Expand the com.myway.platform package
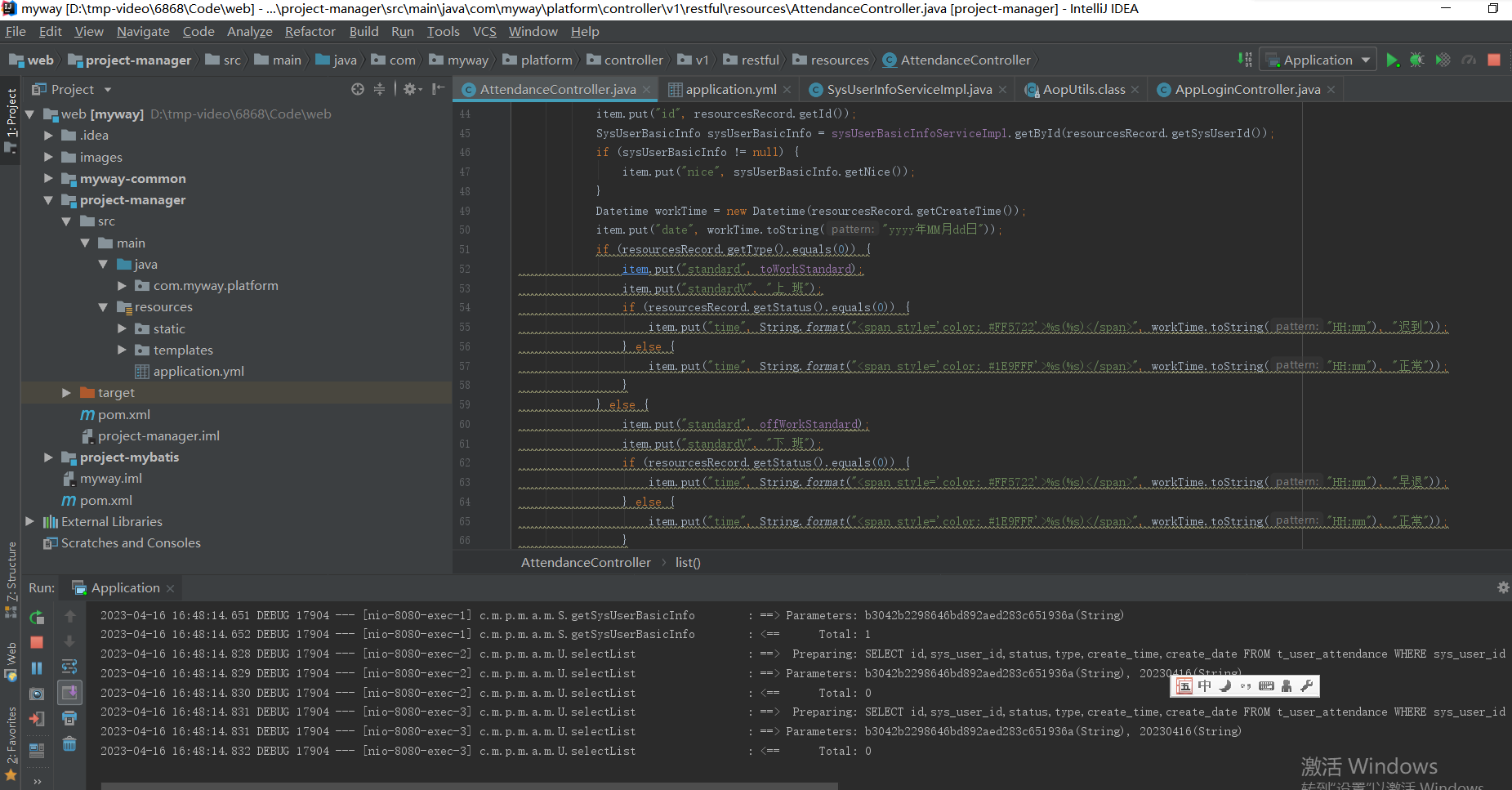Viewport: 1512px width, 790px height. pos(122,286)
